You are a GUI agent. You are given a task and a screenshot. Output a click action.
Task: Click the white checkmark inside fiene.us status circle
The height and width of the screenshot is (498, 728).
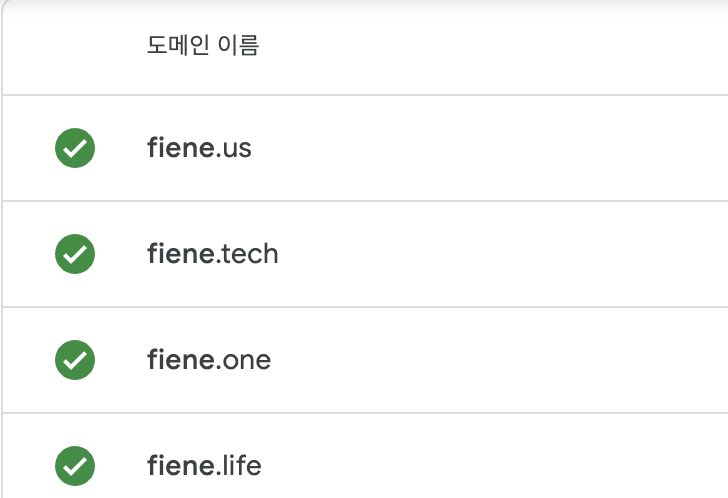coord(75,149)
